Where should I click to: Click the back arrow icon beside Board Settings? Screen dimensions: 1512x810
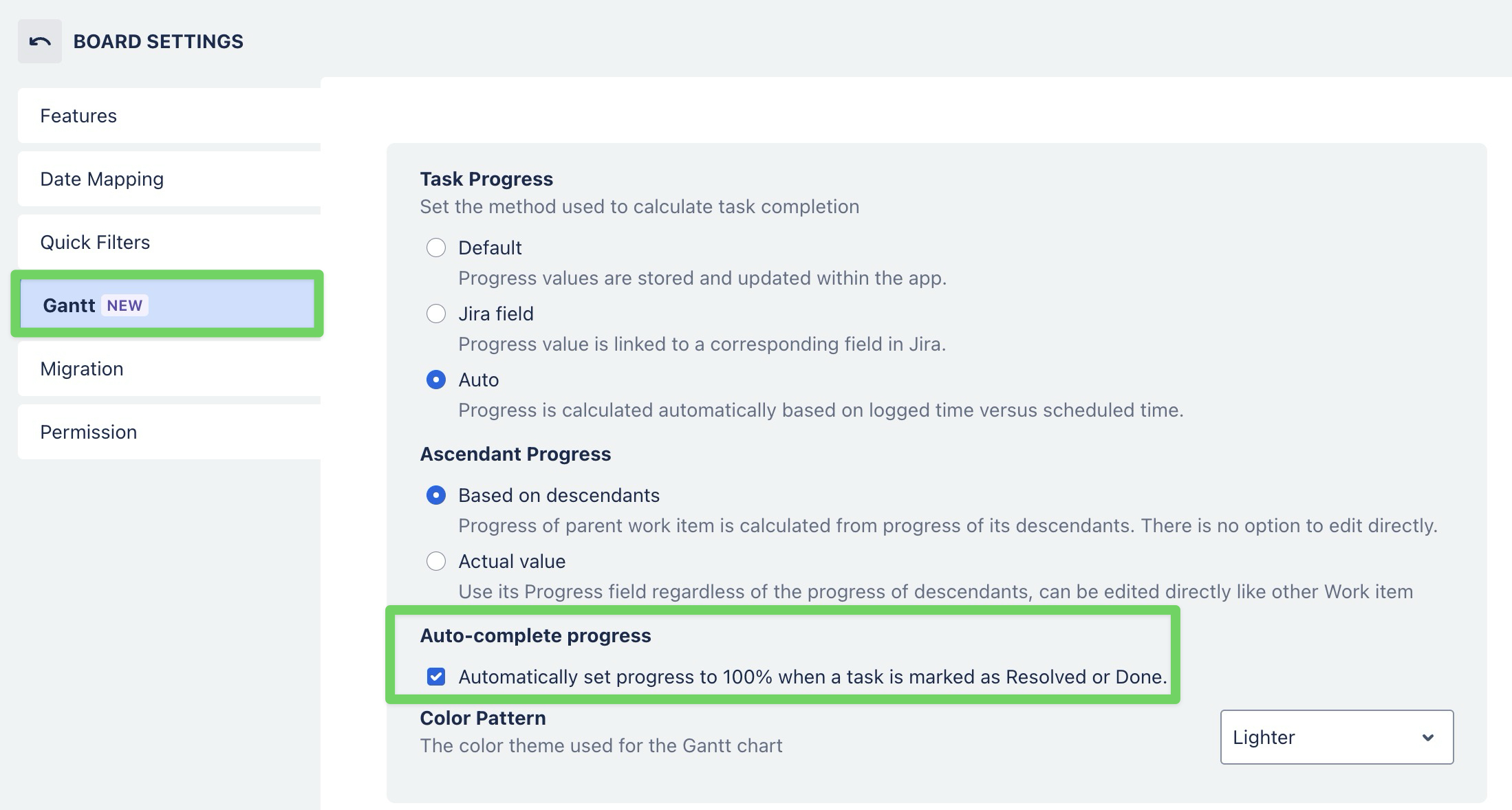[40, 41]
